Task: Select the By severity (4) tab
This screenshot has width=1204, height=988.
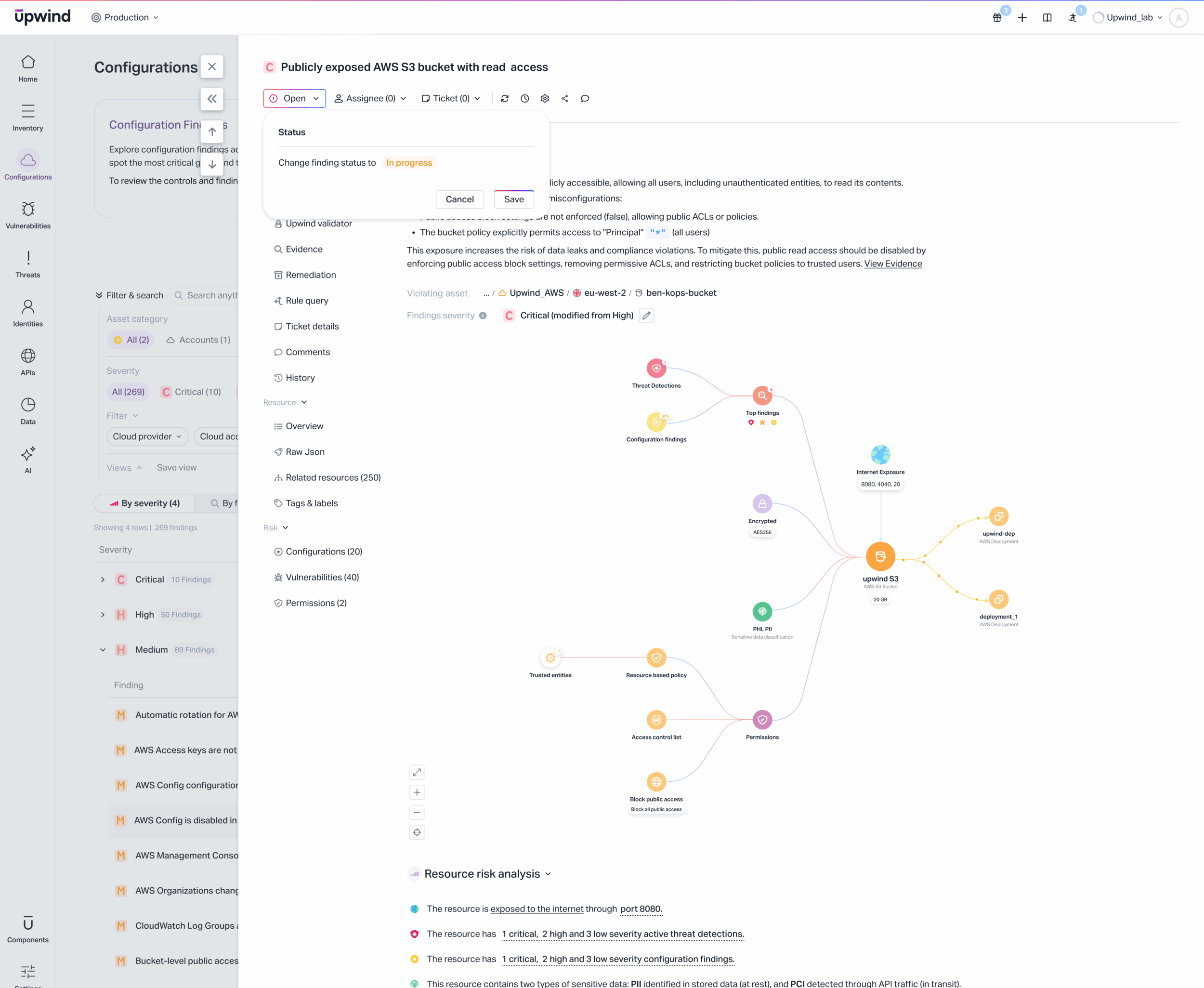Action: (144, 503)
